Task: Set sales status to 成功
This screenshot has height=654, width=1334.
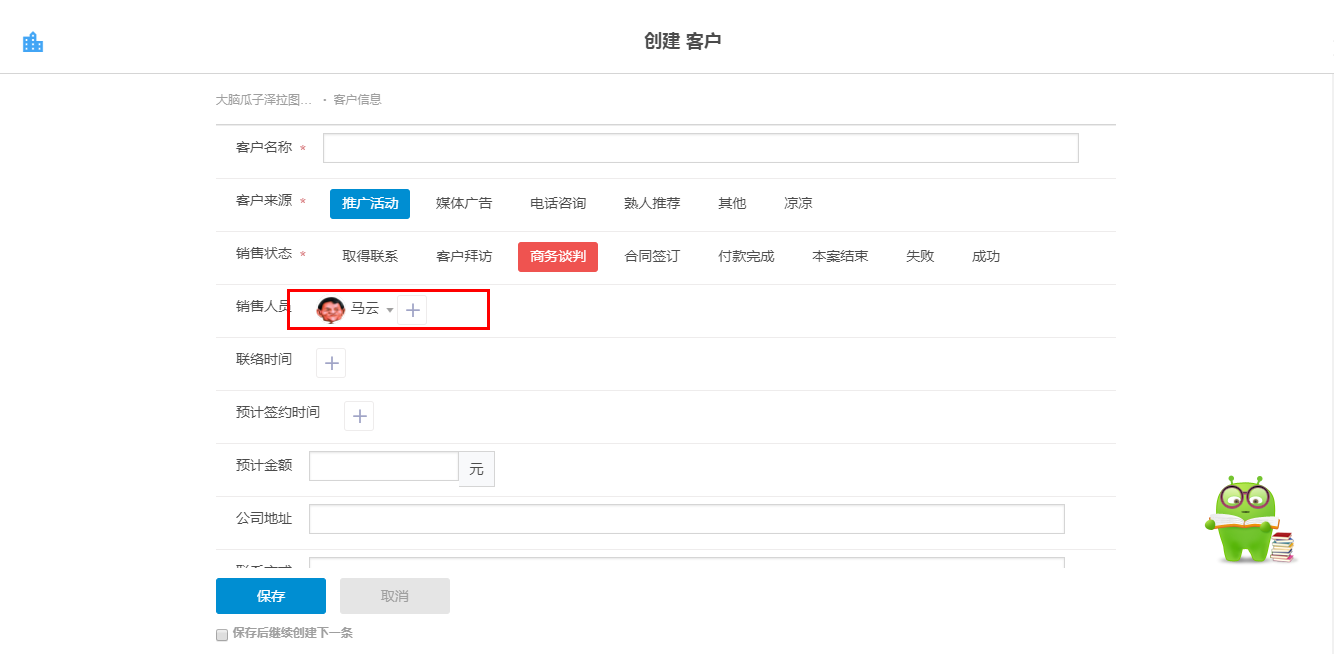Action: click(986, 257)
